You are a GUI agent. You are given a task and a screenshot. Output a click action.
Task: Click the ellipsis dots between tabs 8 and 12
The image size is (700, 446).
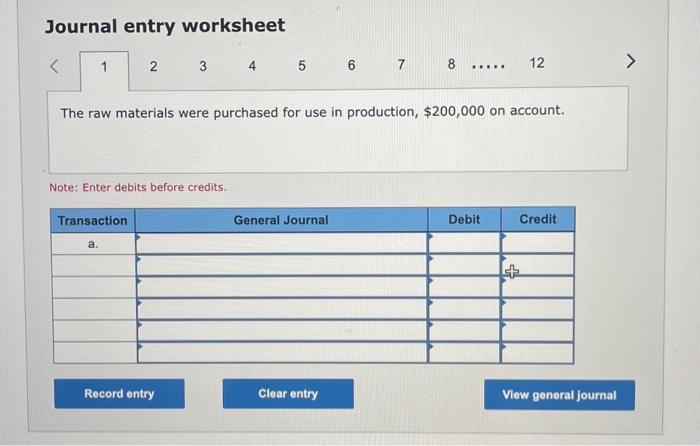489,67
